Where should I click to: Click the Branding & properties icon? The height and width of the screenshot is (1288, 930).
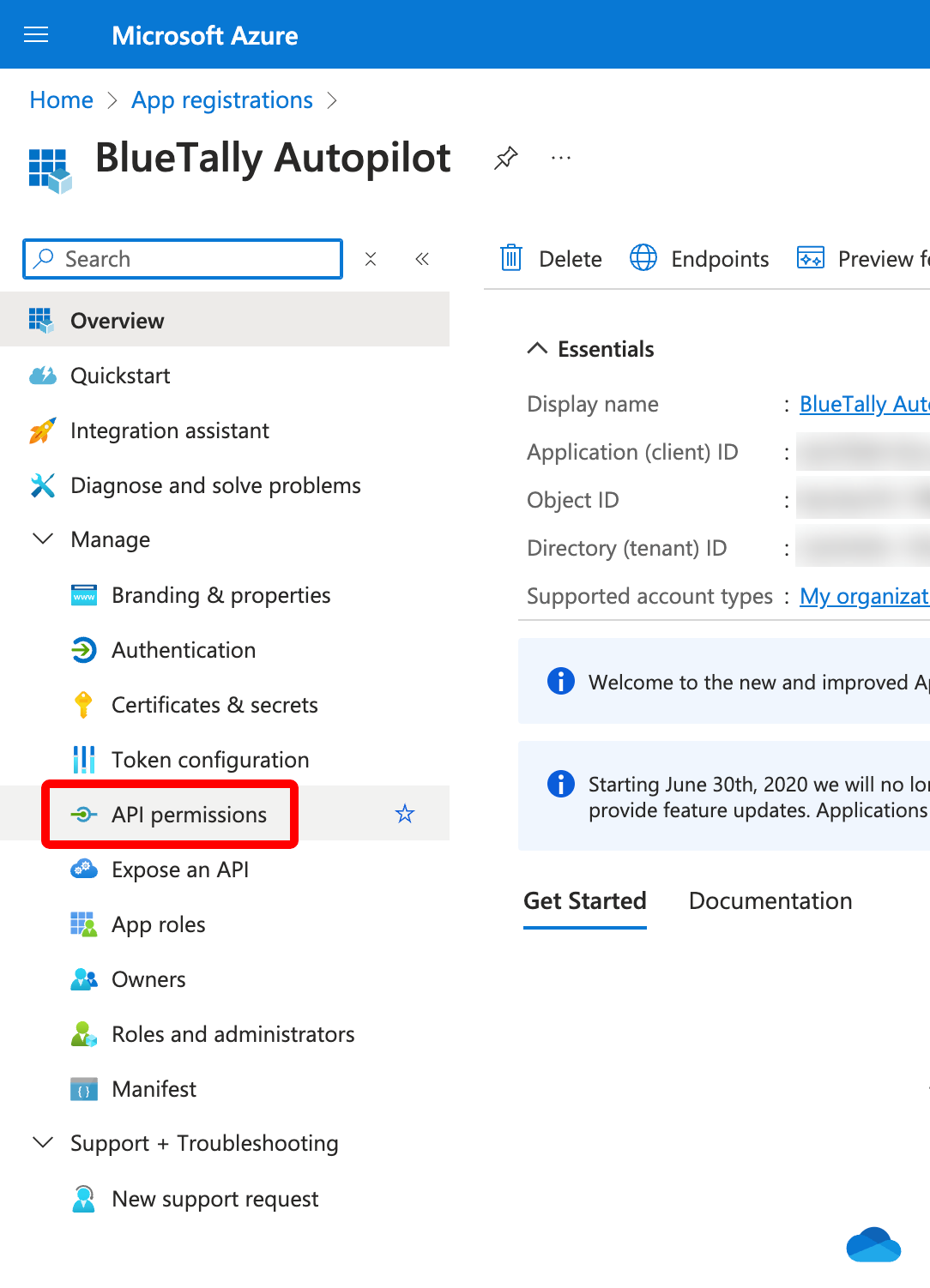pyautogui.click(x=84, y=595)
